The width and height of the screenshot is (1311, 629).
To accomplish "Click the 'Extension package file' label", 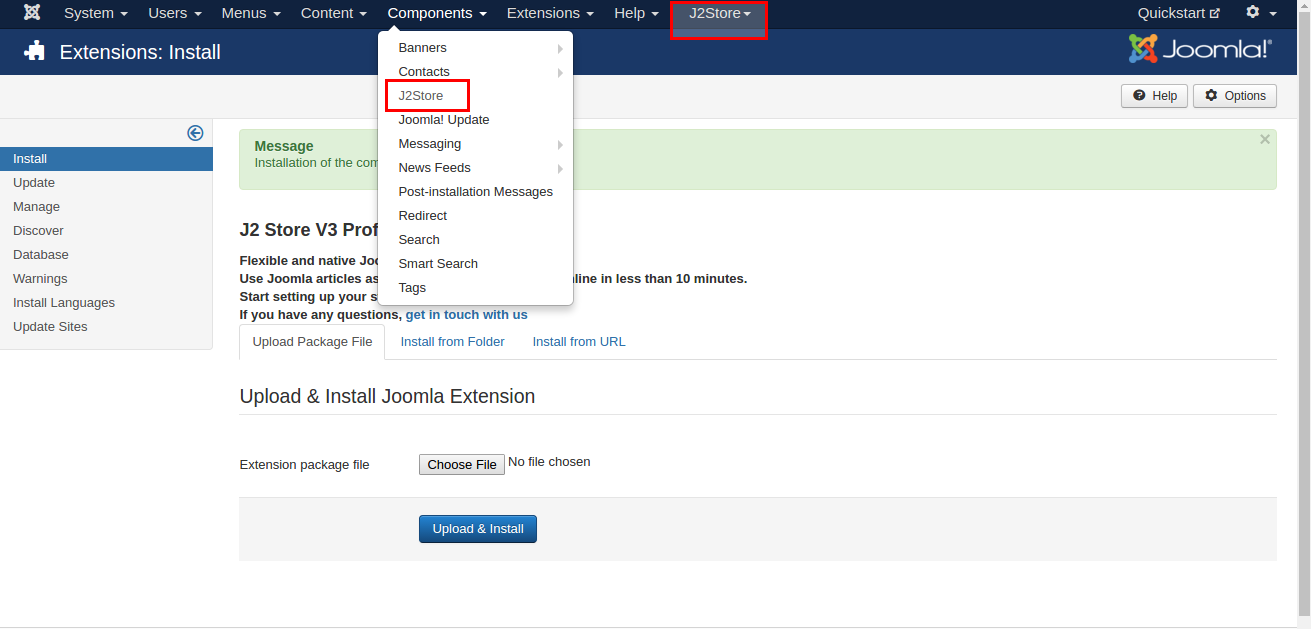I will (304, 465).
